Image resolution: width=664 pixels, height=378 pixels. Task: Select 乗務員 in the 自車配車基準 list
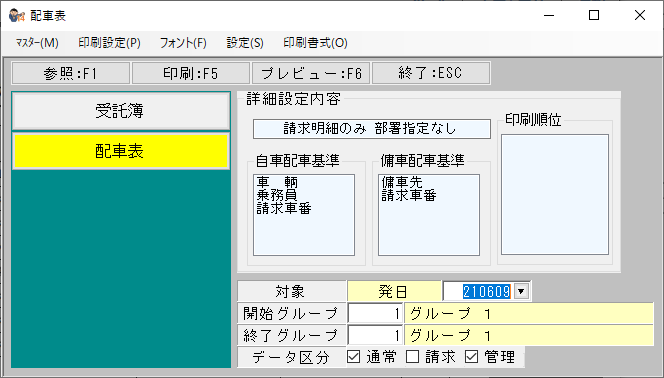pos(277,195)
